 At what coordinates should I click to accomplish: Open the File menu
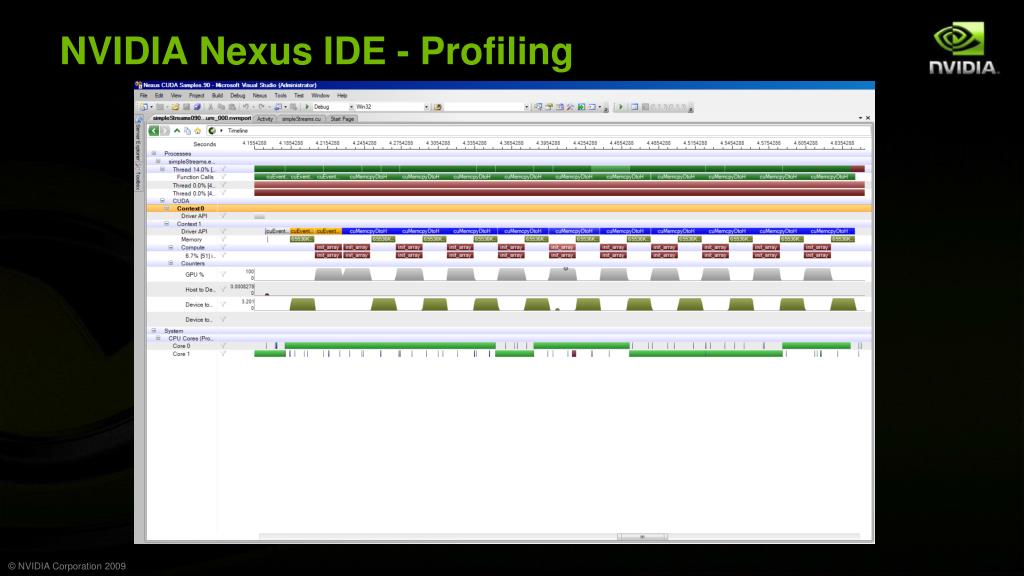point(144,95)
